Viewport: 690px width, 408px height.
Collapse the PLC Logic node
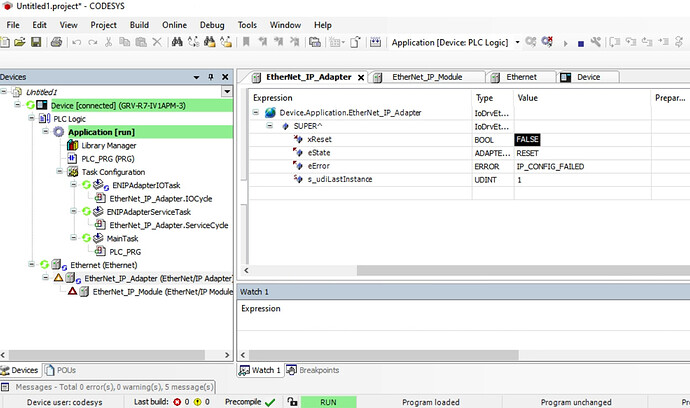point(31,118)
